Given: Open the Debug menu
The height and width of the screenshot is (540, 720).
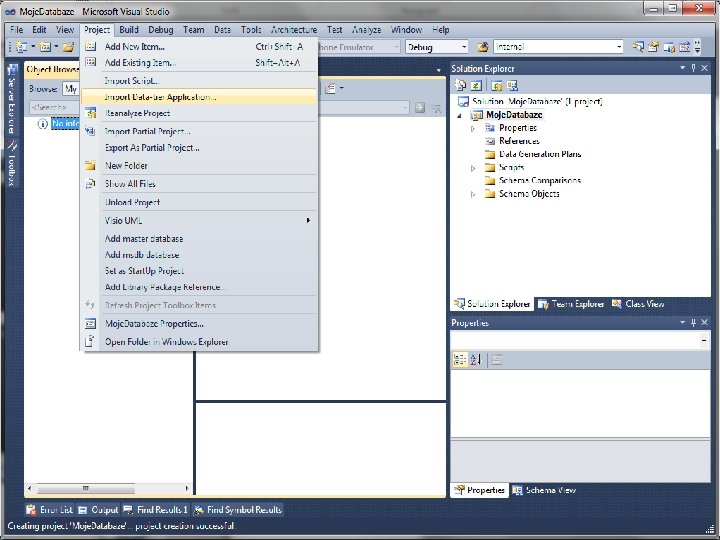Looking at the screenshot, I should [x=161, y=30].
